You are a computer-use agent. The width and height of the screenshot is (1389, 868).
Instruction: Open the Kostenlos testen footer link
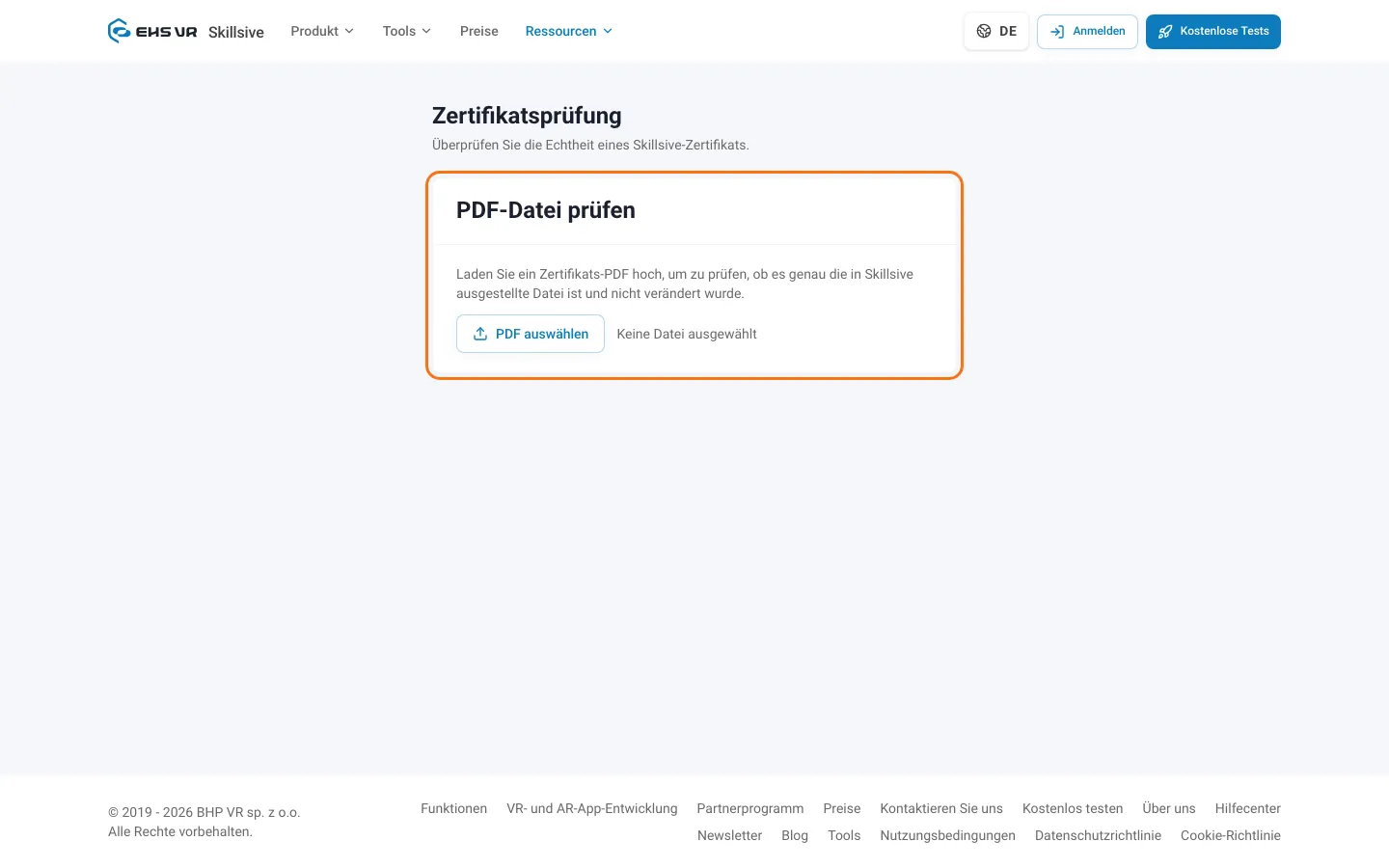click(x=1073, y=808)
